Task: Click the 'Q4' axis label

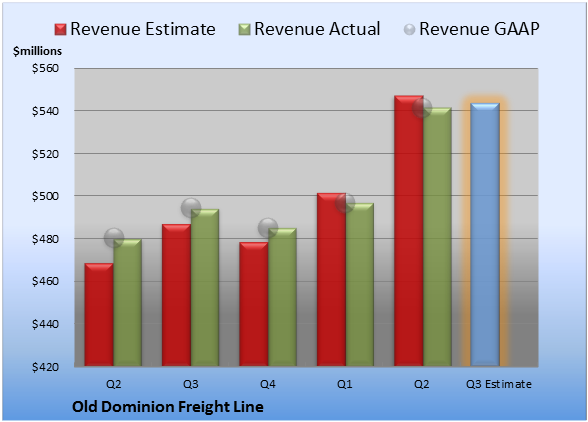Action: tap(268, 384)
